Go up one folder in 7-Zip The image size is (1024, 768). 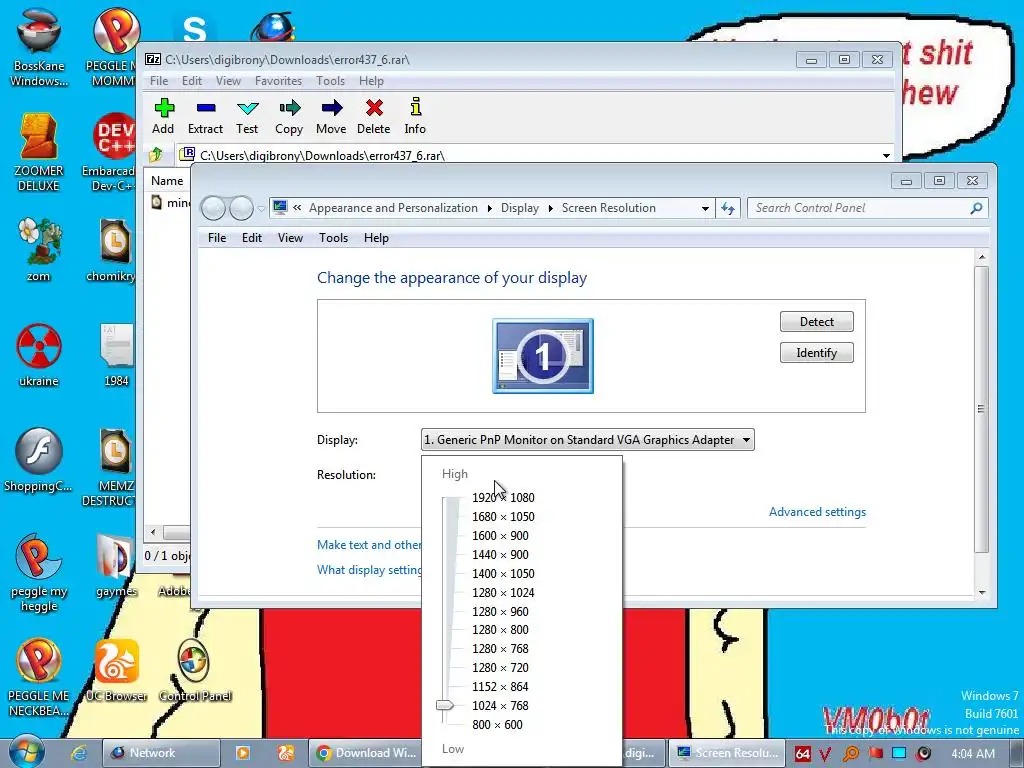coord(156,155)
